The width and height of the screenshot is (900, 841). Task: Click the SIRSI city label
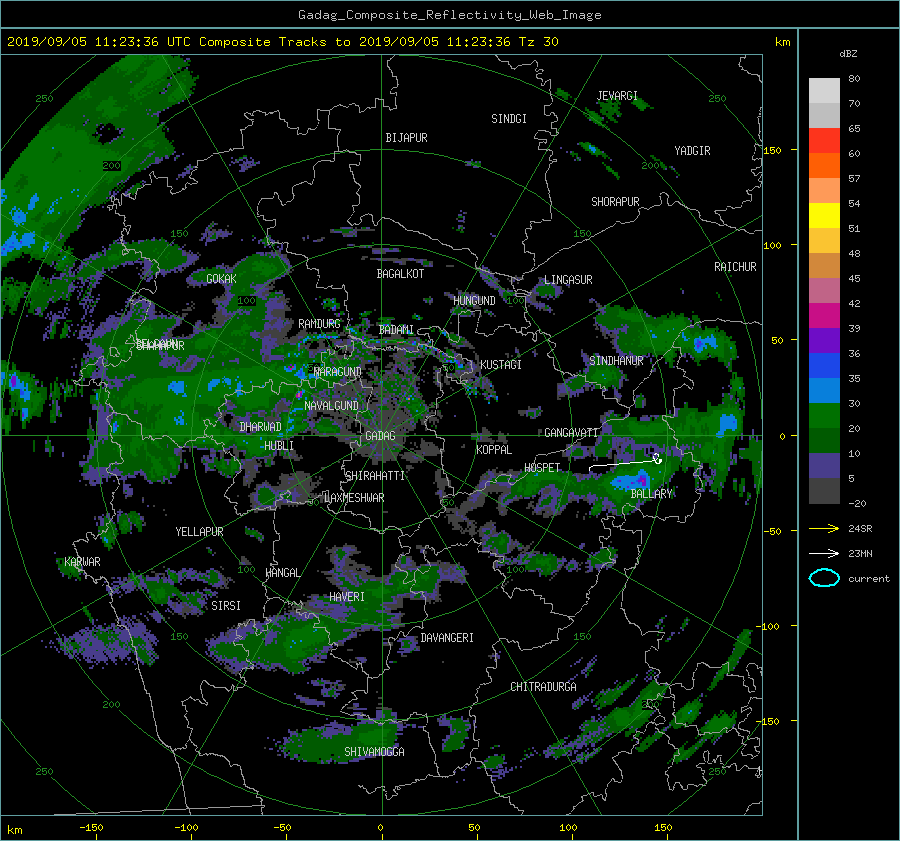click(226, 606)
